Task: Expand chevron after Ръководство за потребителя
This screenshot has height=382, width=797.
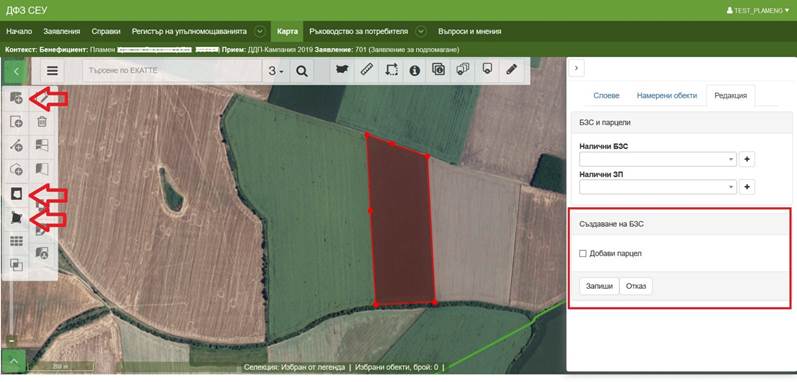Action: tap(421, 31)
